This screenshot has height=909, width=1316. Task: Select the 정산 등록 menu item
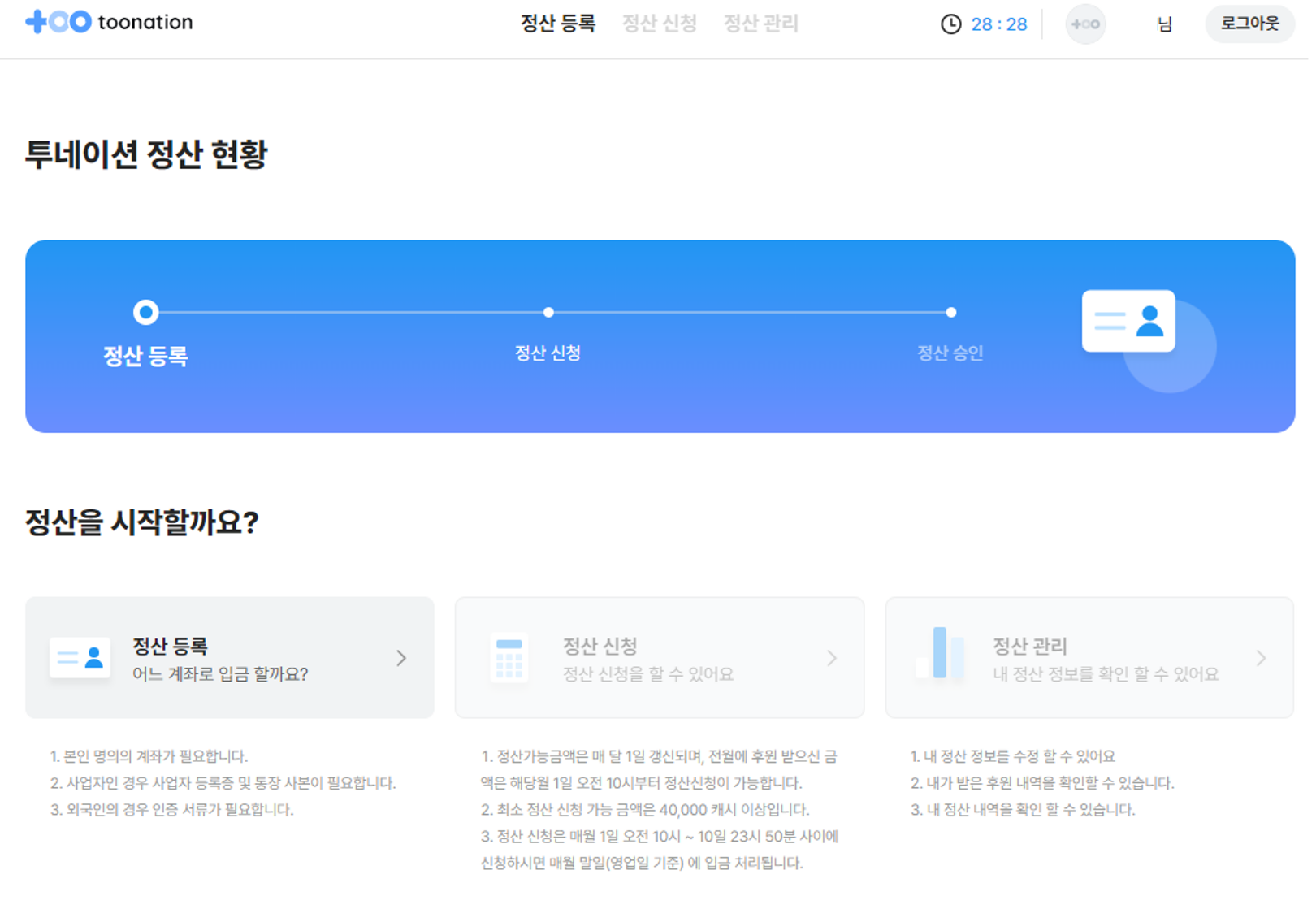(557, 24)
